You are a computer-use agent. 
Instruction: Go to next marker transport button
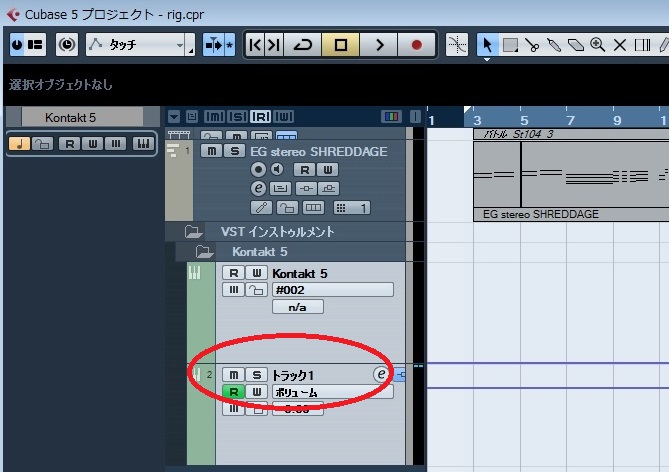[x=273, y=44]
